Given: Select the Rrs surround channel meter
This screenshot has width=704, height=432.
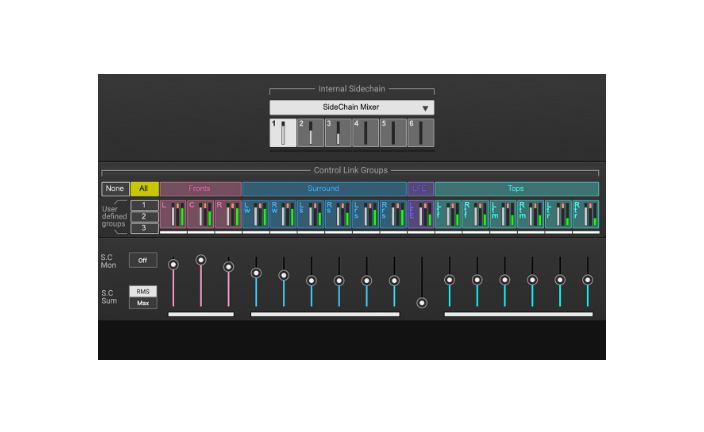Looking at the screenshot, I should coord(393,215).
